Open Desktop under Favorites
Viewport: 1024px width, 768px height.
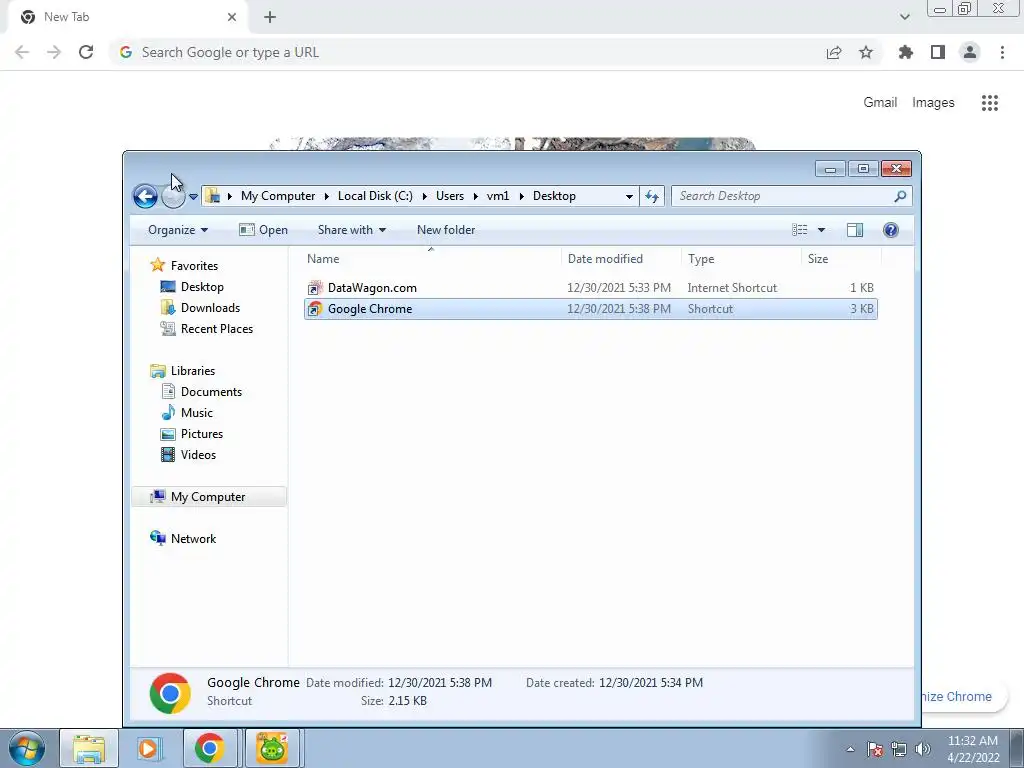coord(202,287)
